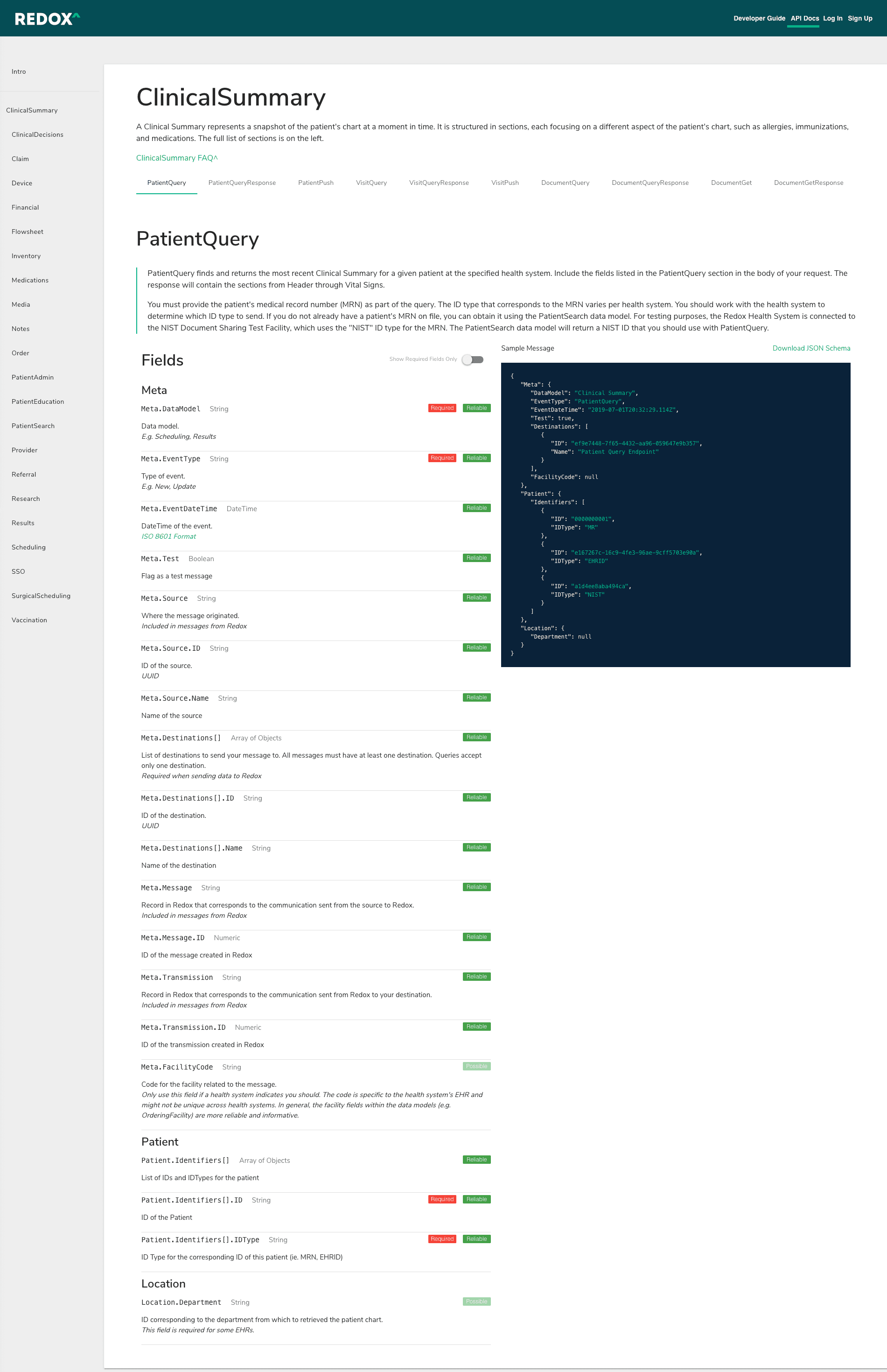Go to PatientSearch in sidebar
This screenshot has height=1372, width=887.
click(33, 426)
